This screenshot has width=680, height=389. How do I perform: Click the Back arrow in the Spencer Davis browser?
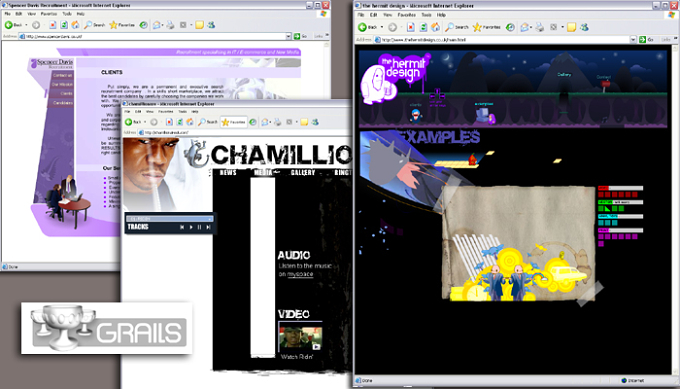[x=8, y=25]
